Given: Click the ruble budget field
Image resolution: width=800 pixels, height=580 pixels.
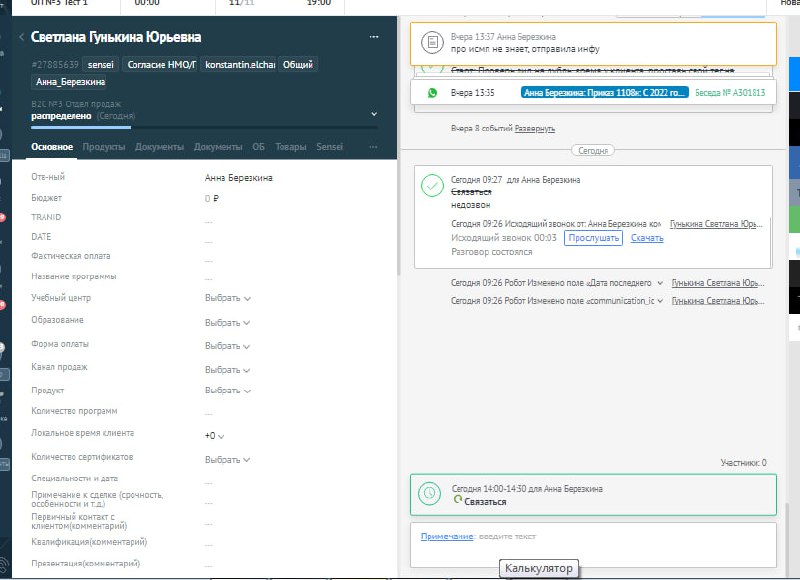Looking at the screenshot, I should point(212,199).
